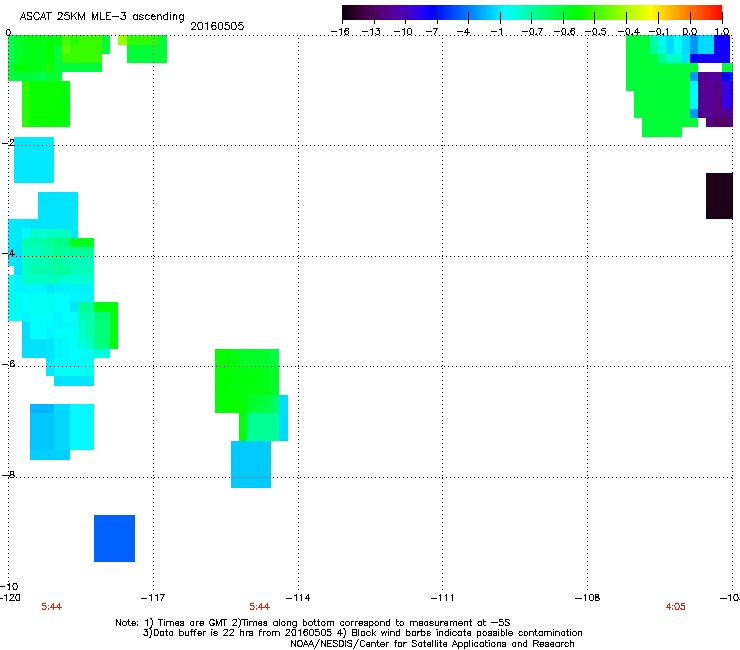The width and height of the screenshot is (740, 650).
Task: Pick the yellow section of the colorbar
Action: point(652,13)
